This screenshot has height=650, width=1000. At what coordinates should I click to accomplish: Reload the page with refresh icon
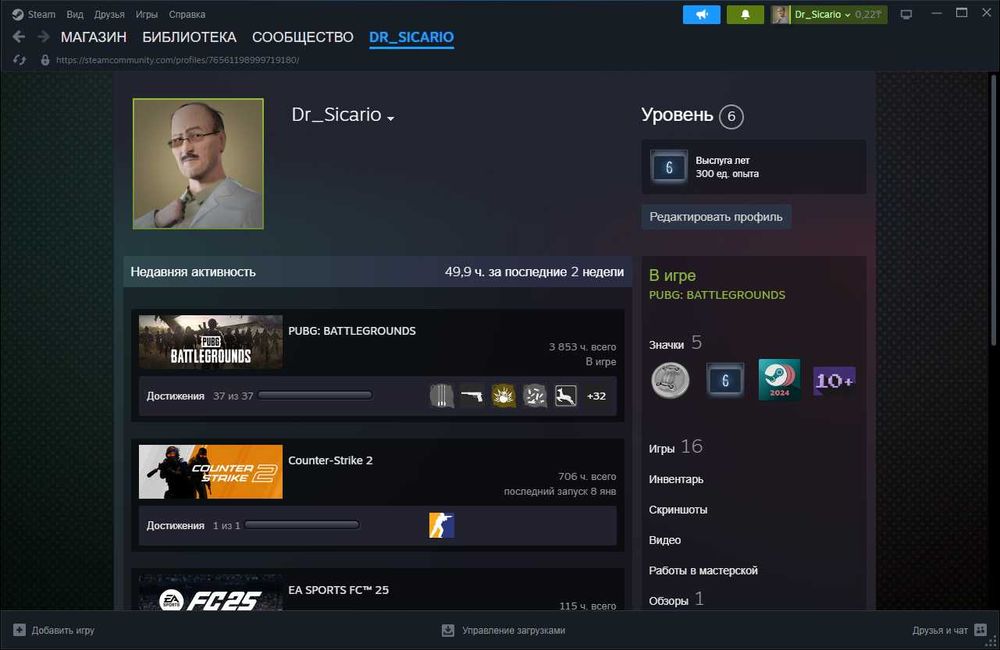coord(20,60)
